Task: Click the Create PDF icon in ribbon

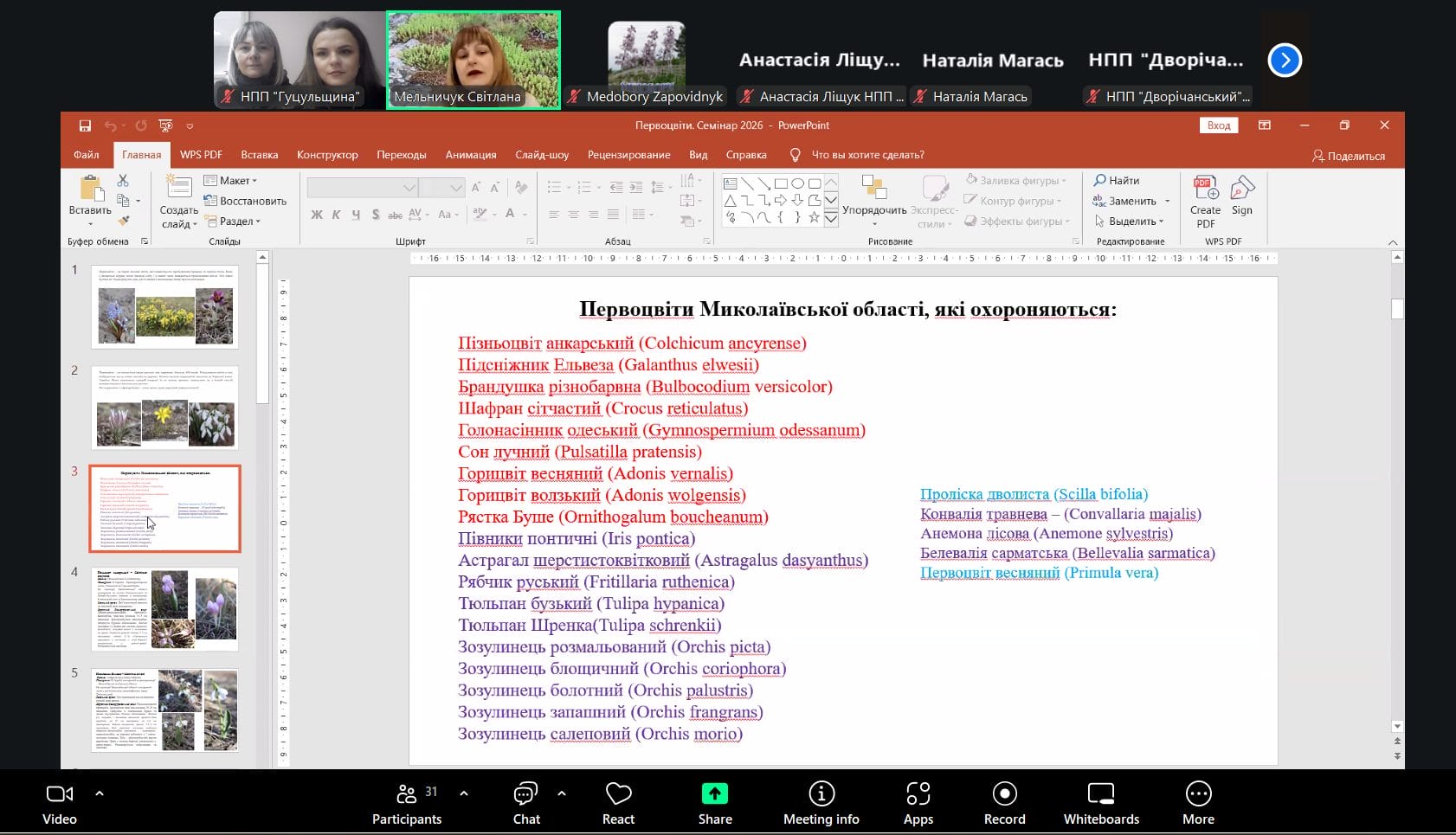Action: pyautogui.click(x=1205, y=202)
